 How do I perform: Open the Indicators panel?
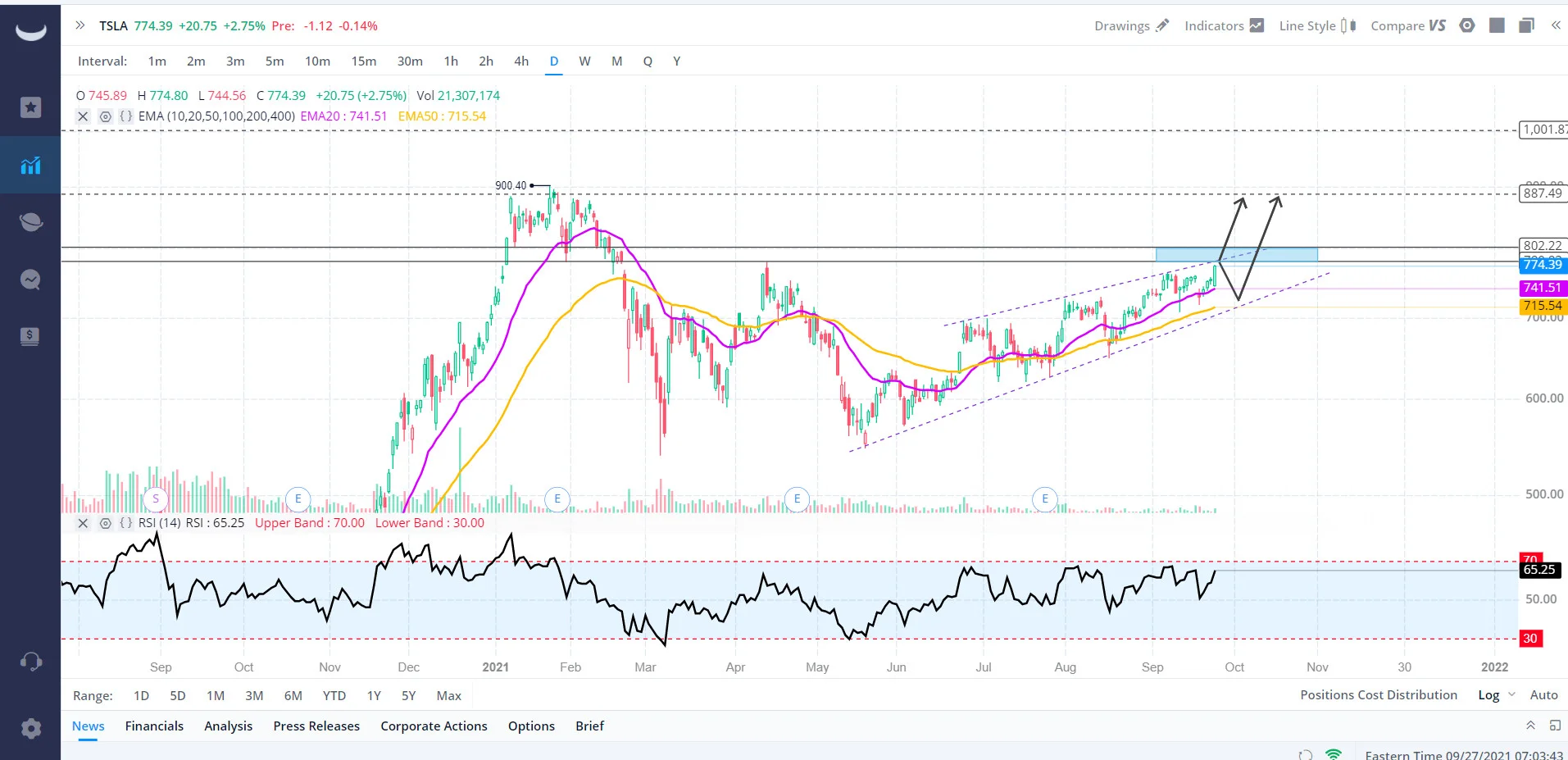click(x=1224, y=25)
